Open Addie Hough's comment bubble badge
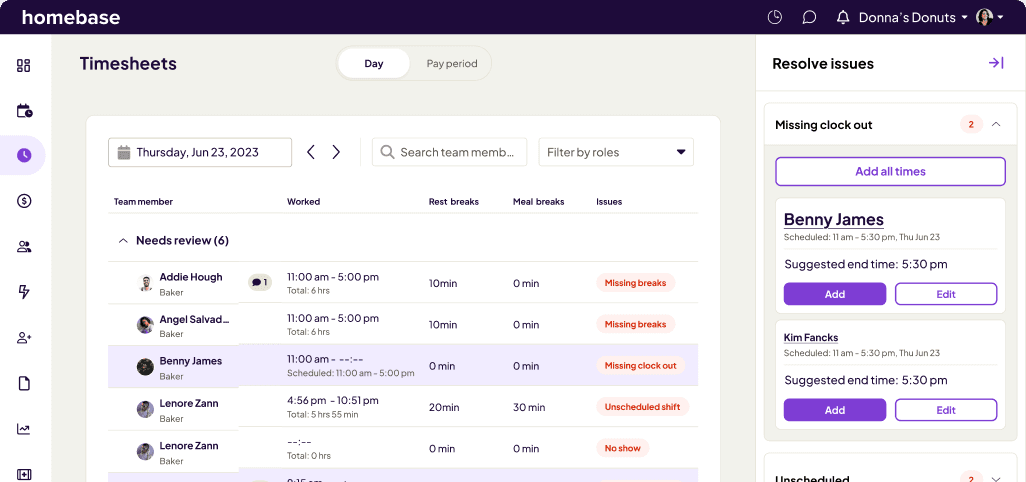The width and height of the screenshot is (1026, 482). point(260,283)
